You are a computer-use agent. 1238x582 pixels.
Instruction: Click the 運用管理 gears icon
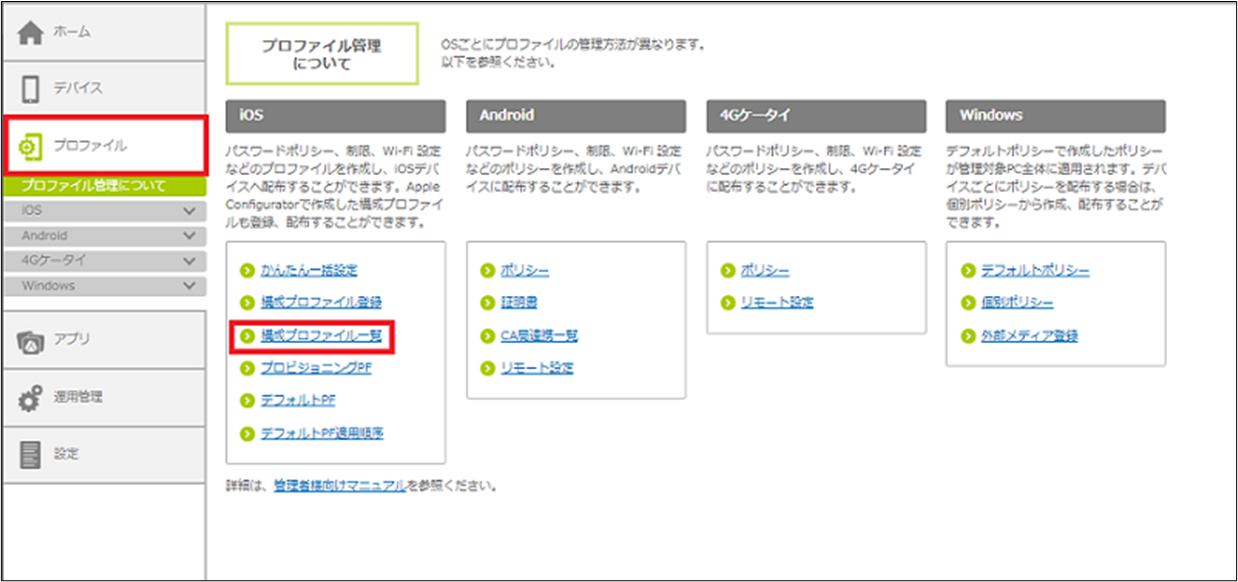pos(32,397)
